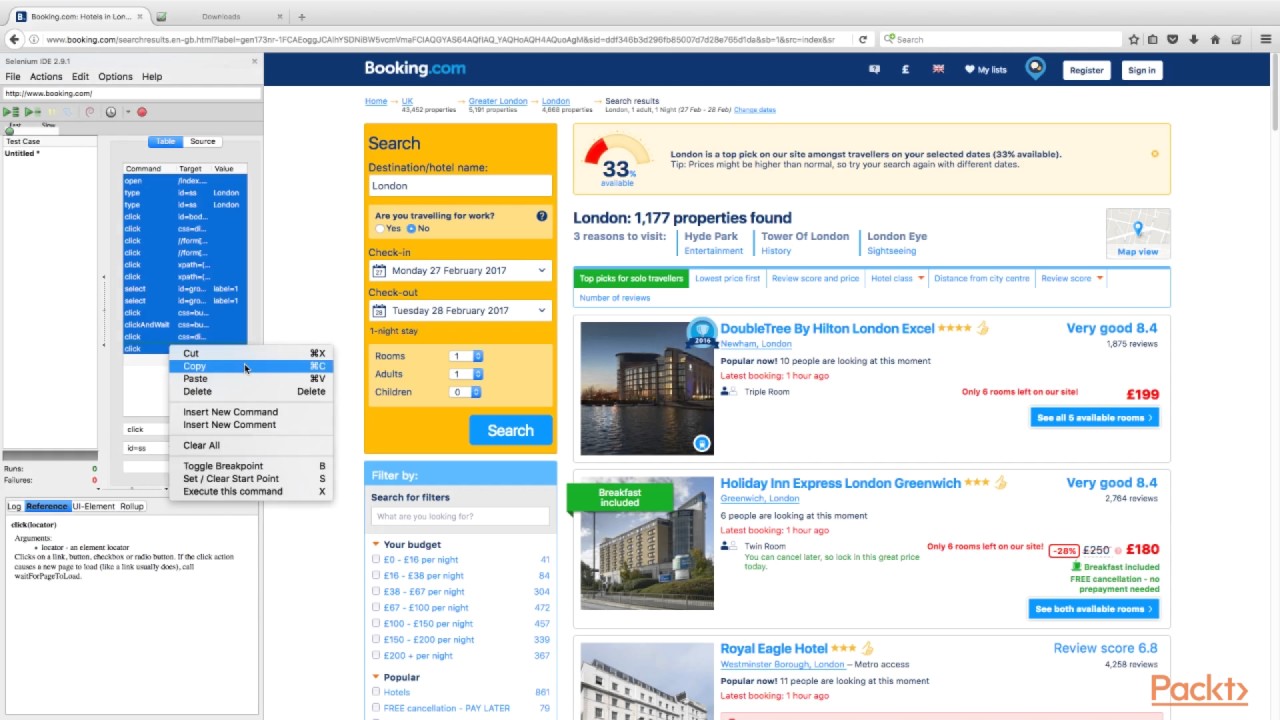Click the yellow-panel Search button
The width and height of the screenshot is (1280, 720).
(510, 430)
